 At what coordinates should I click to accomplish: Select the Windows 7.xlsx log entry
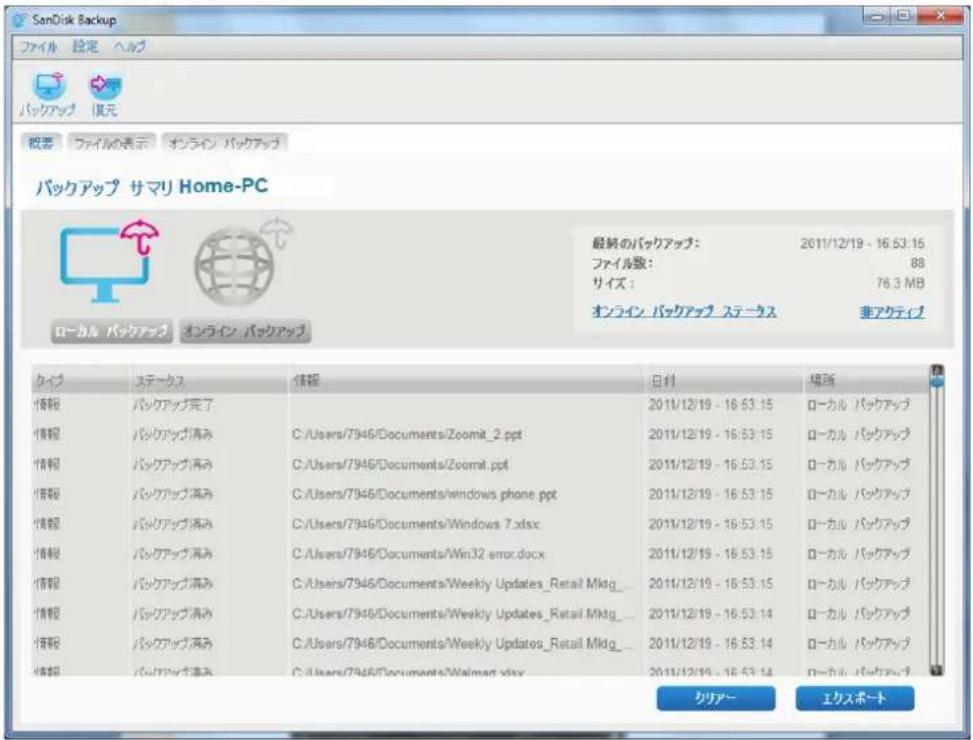point(481,524)
